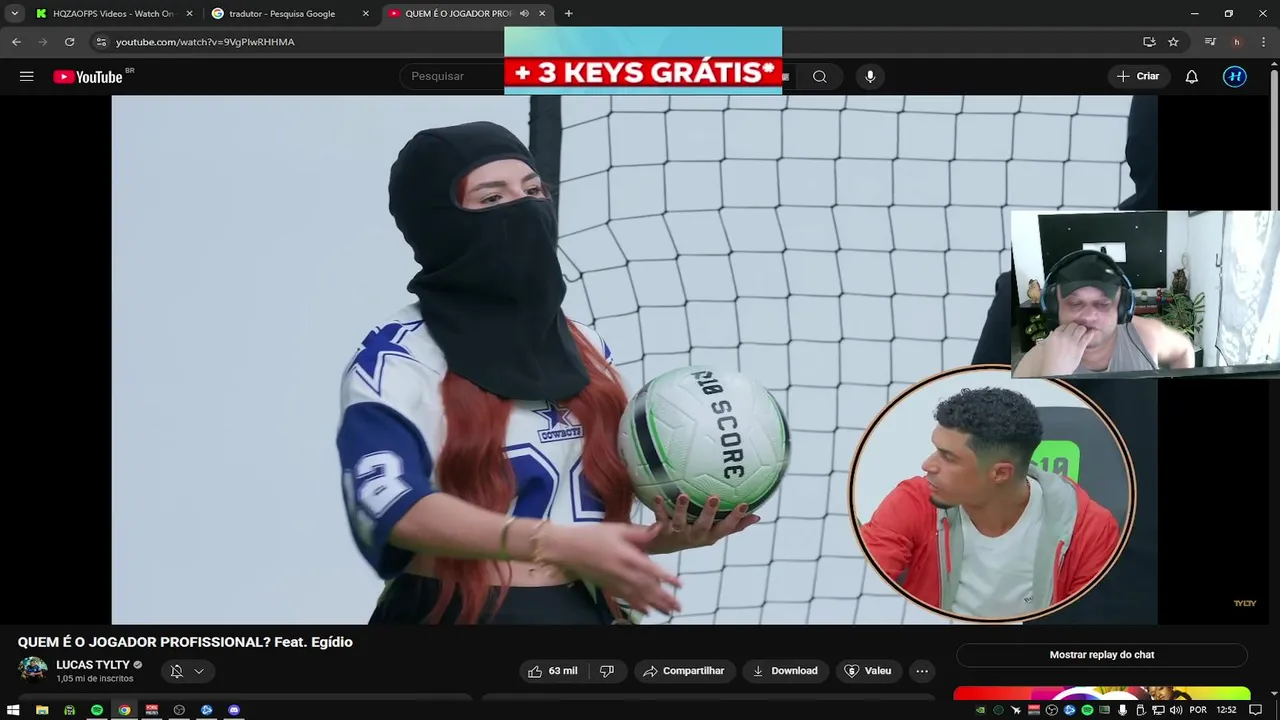Image resolution: width=1280 pixels, height=720 pixels.
Task: Mute the playing YouTube tab audio
Action: (x=525, y=14)
